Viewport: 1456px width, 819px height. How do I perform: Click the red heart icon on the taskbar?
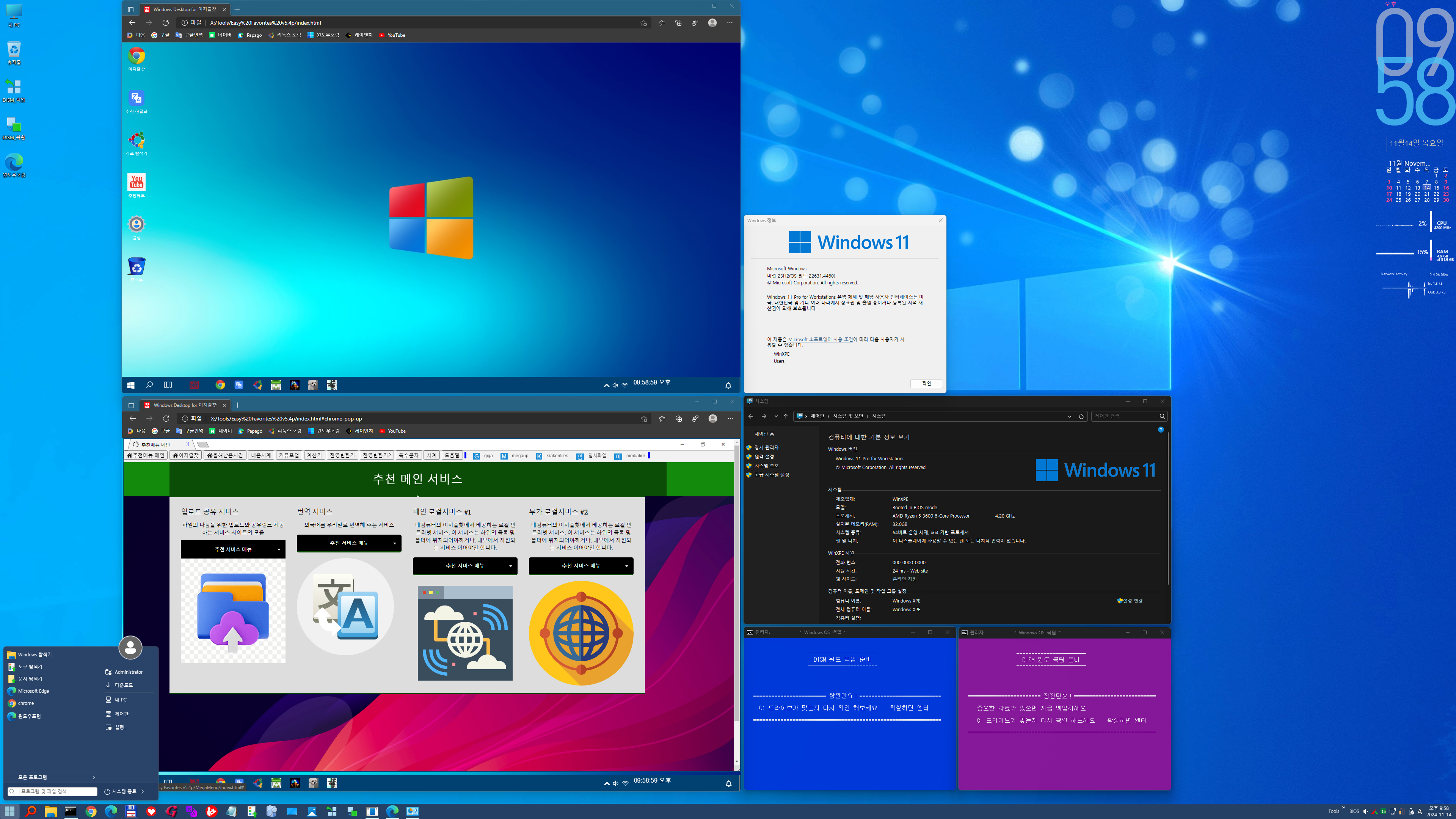click(x=151, y=811)
